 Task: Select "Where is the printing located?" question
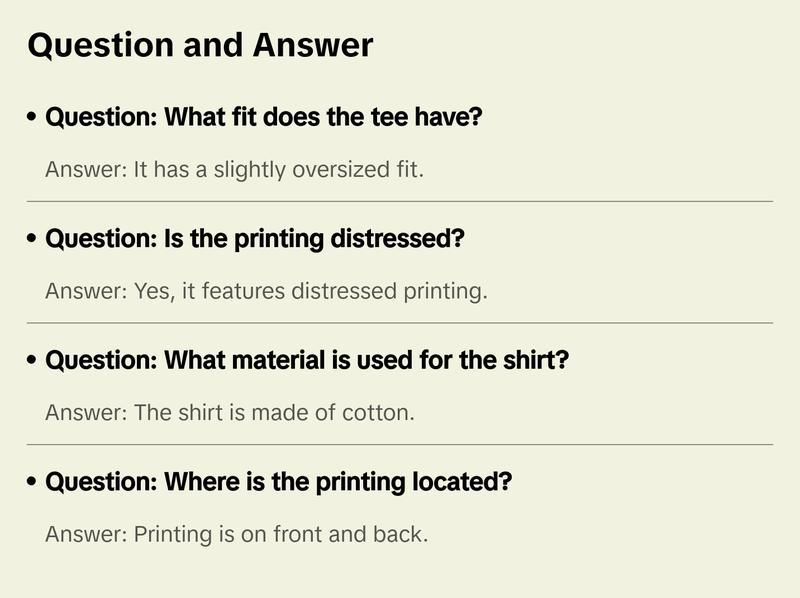tap(279, 483)
